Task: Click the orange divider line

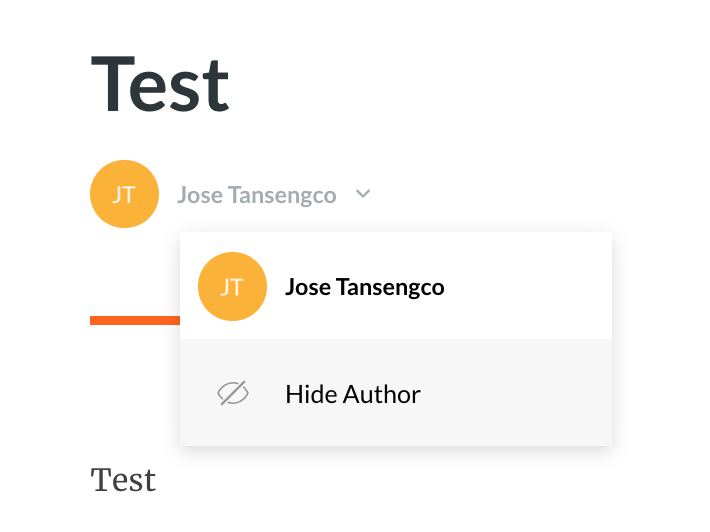Action: click(x=134, y=320)
